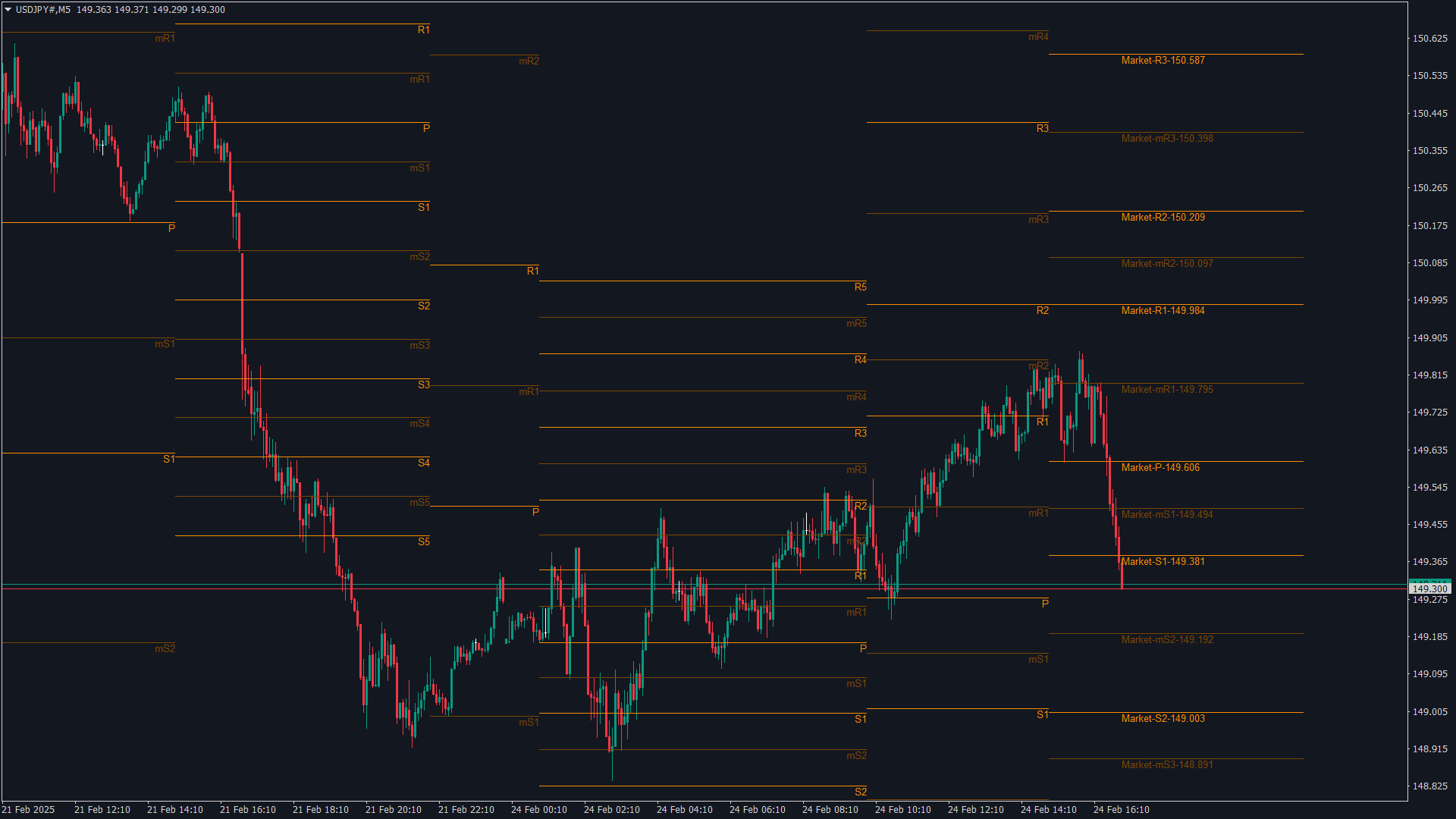
Task: Click the current price tag 149.300
Action: (x=1430, y=589)
